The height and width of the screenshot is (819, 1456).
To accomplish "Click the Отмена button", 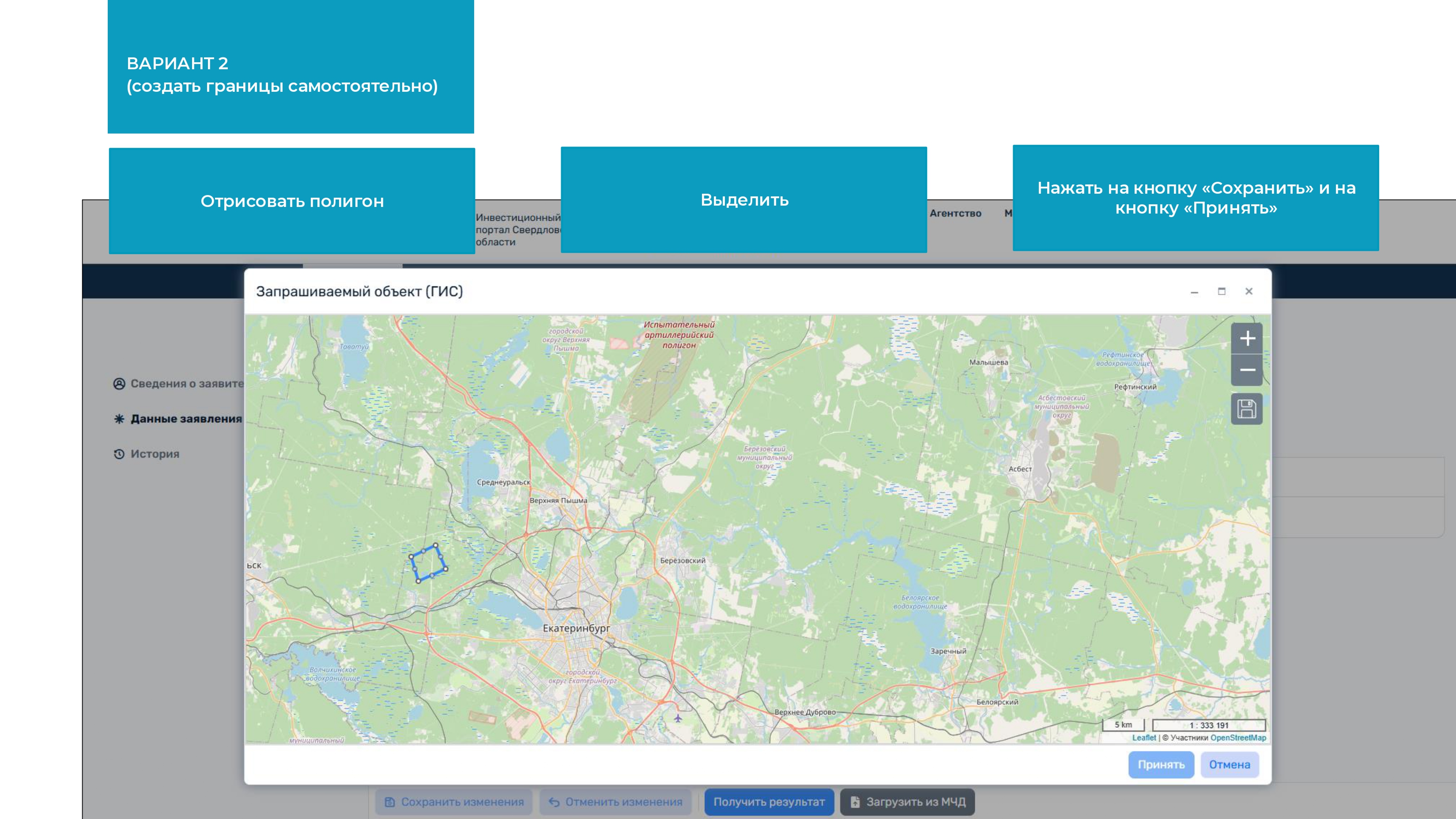I will 1230,764.
